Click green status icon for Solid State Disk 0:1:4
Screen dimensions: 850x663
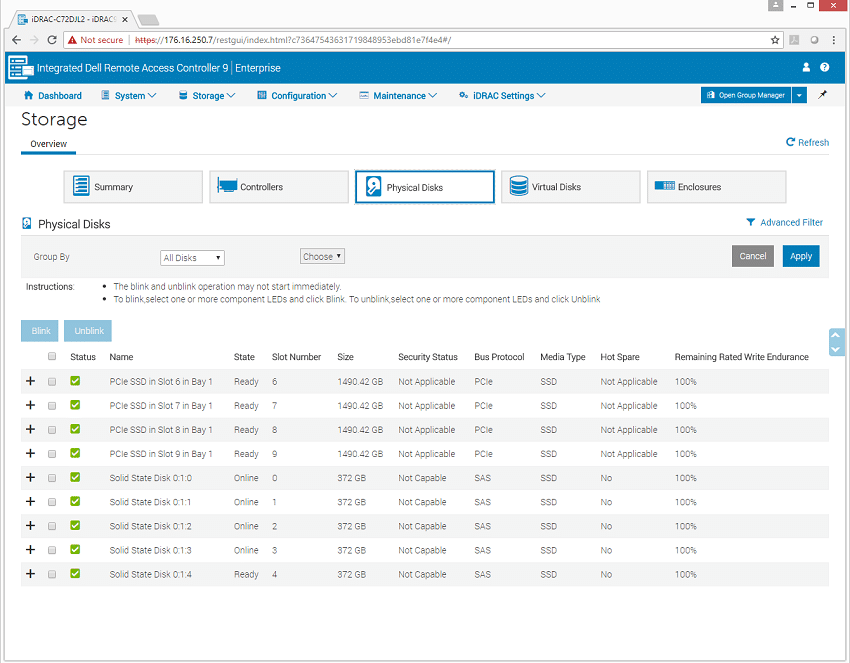75,573
